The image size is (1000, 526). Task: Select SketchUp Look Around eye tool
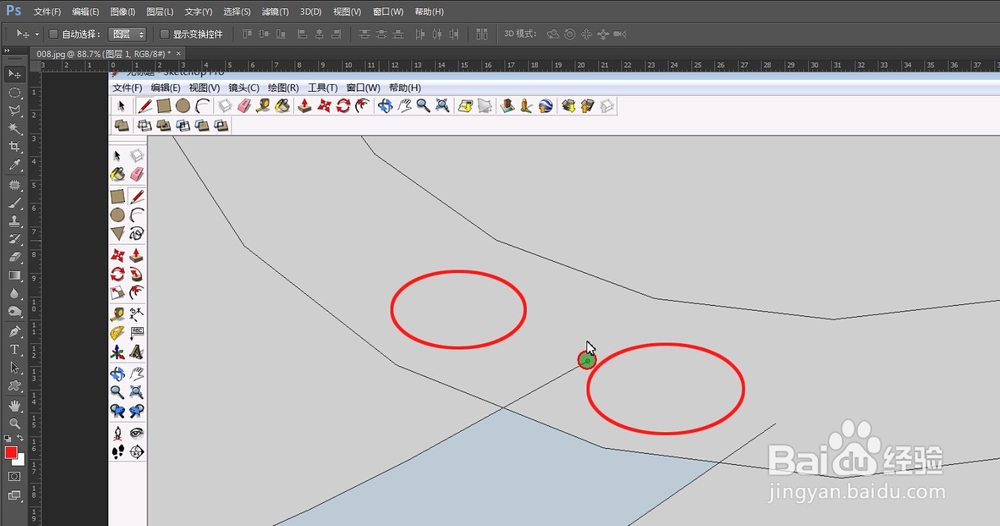(x=136, y=434)
